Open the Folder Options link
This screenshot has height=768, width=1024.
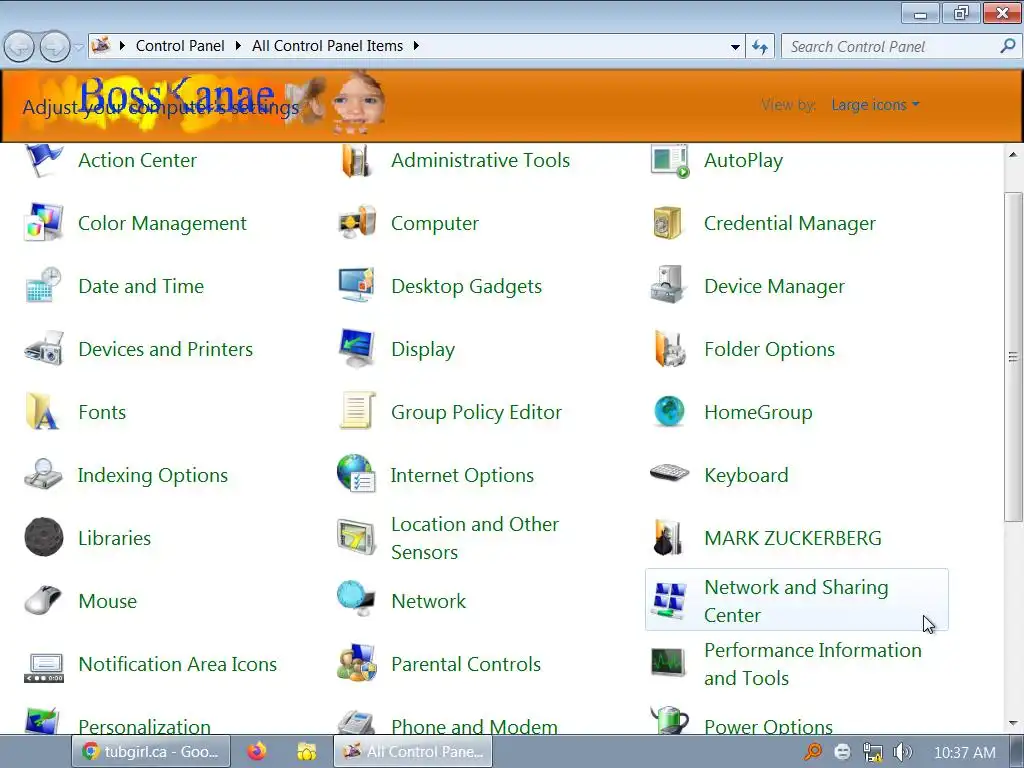(769, 349)
